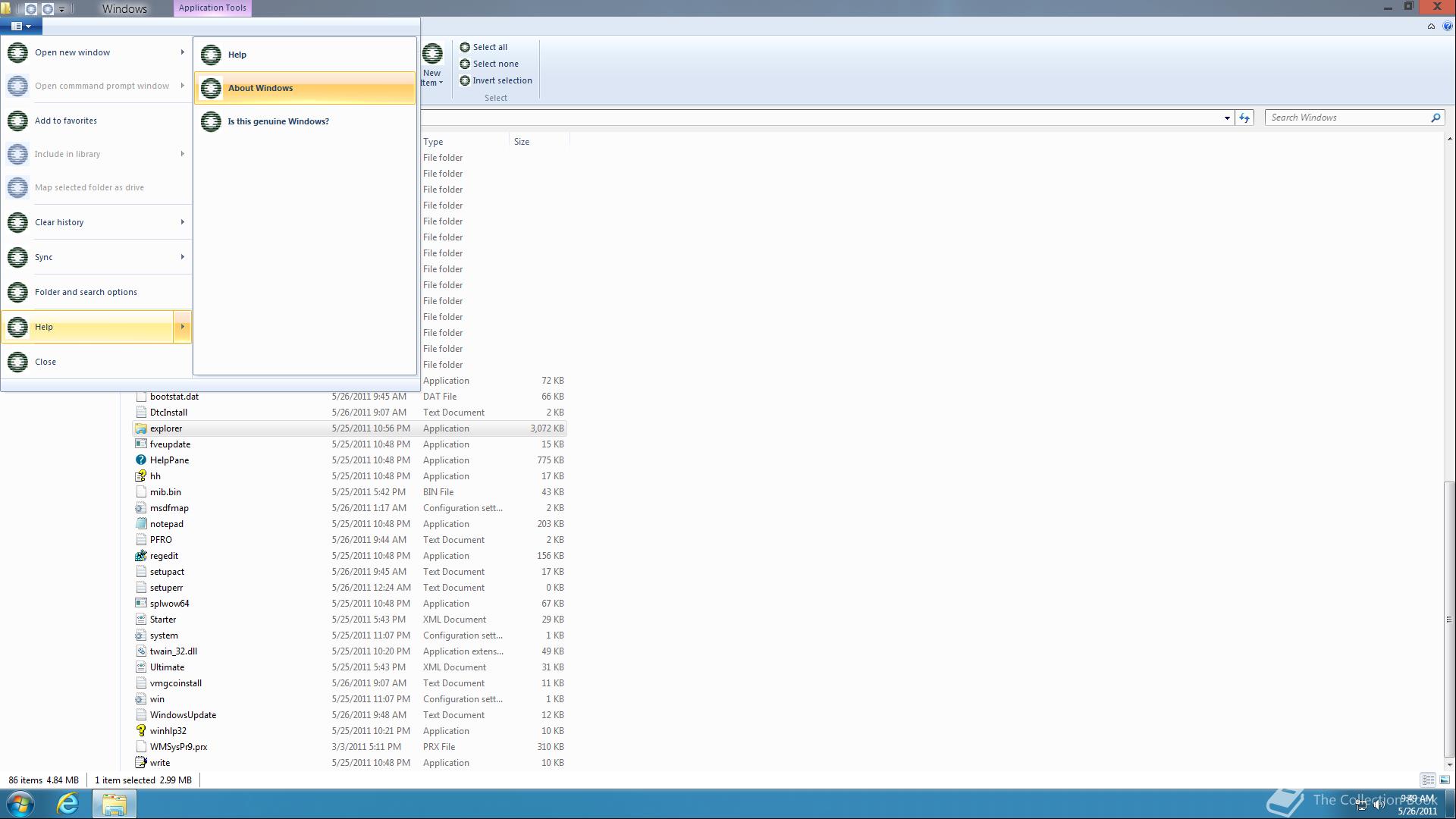
Task: Select the regedit file icon
Action: (x=141, y=556)
